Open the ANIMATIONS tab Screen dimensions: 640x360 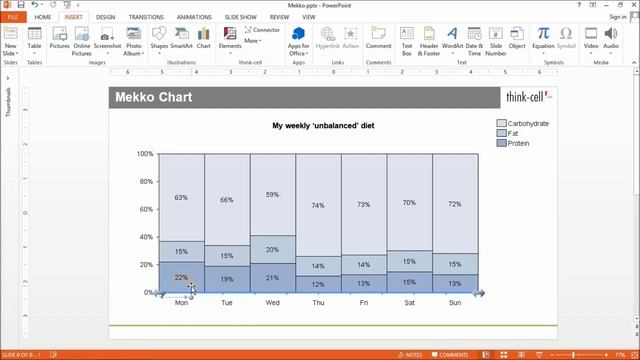pyautogui.click(x=194, y=17)
